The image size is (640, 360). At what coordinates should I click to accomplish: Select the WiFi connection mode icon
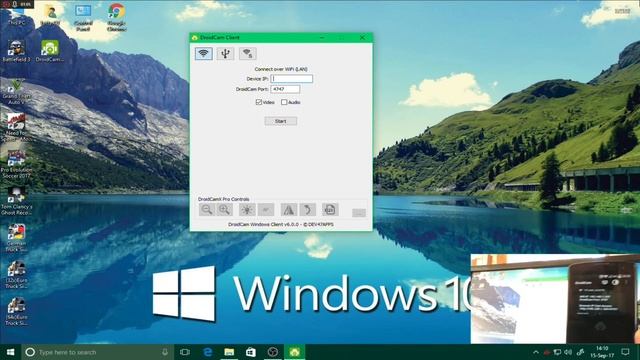[x=204, y=53]
